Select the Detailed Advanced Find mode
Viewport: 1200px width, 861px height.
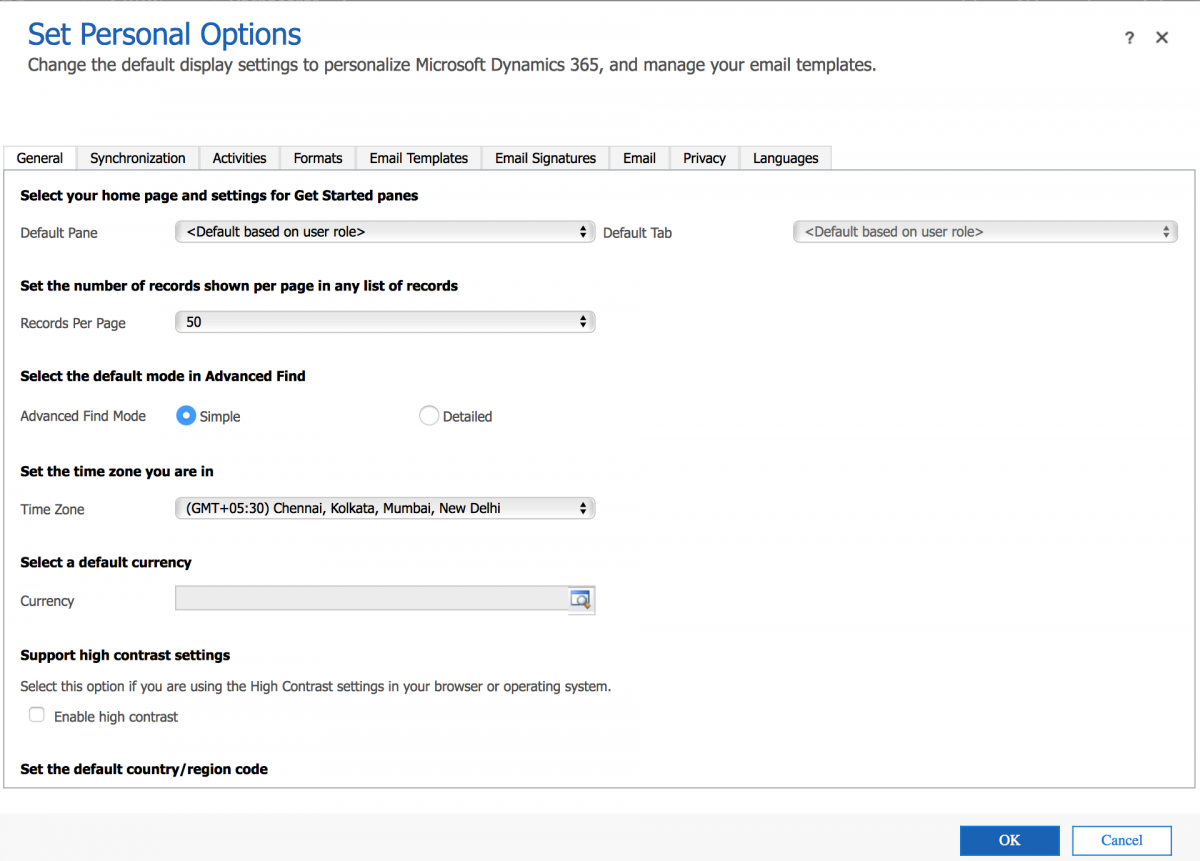pos(429,416)
